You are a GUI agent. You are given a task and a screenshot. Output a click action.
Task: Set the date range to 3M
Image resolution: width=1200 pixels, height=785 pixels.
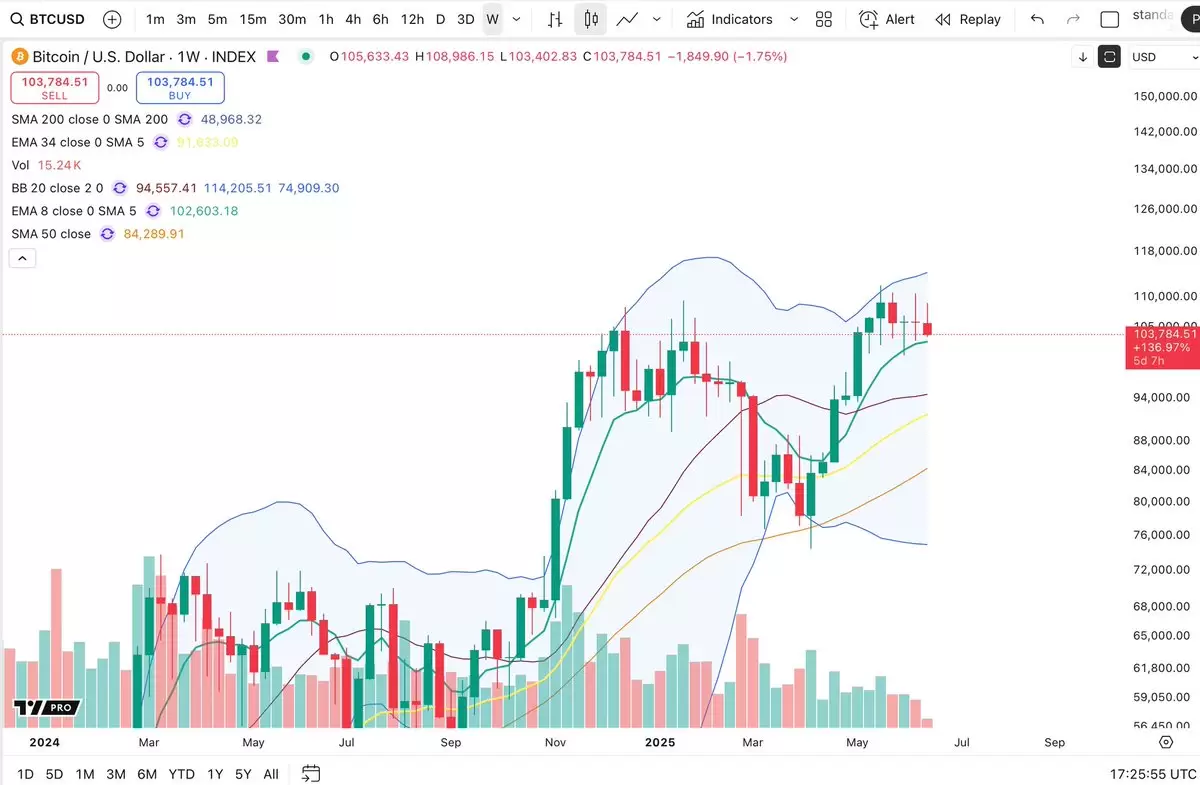(x=116, y=774)
